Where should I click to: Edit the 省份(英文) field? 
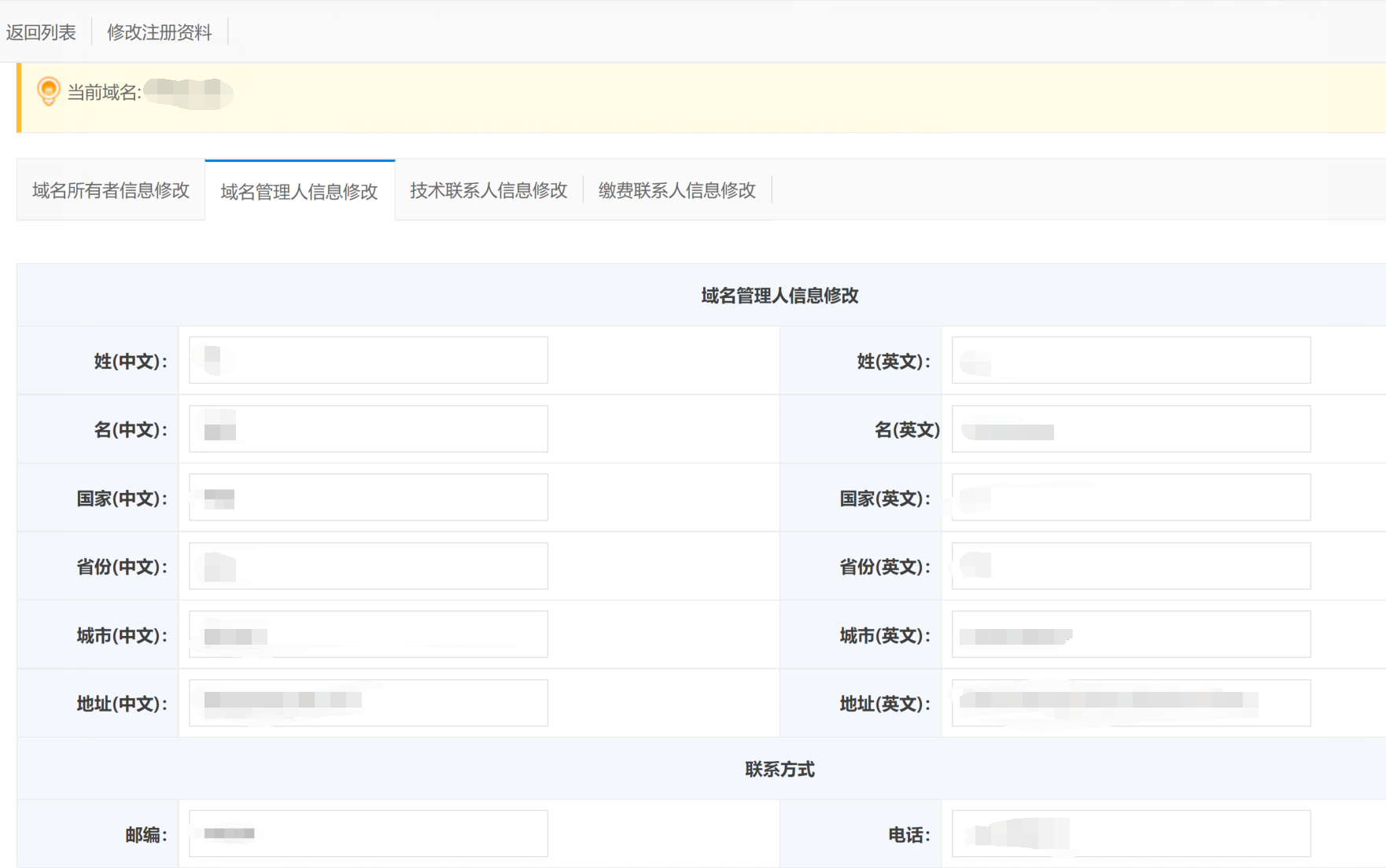tap(1131, 565)
